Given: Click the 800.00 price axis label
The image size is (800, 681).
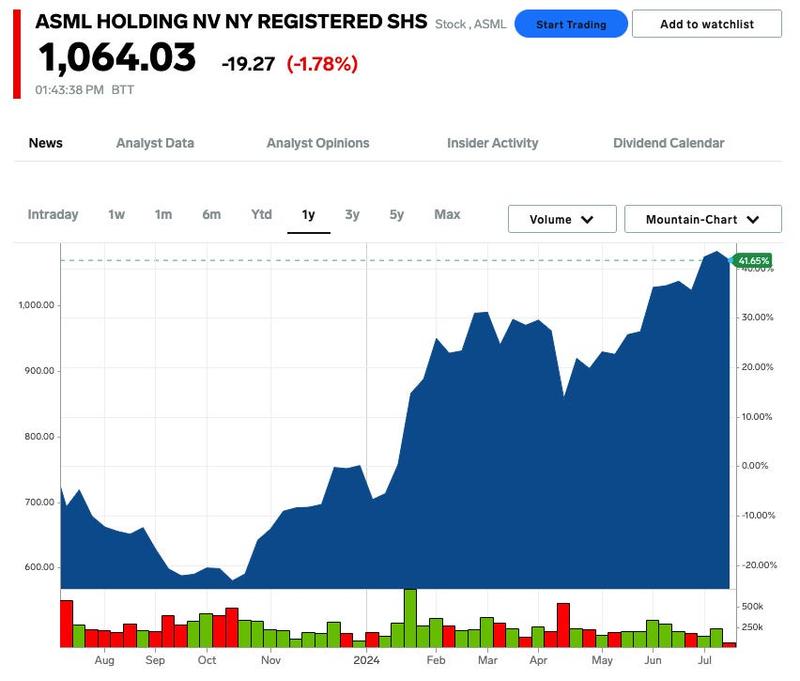Looking at the screenshot, I should click(39, 437).
